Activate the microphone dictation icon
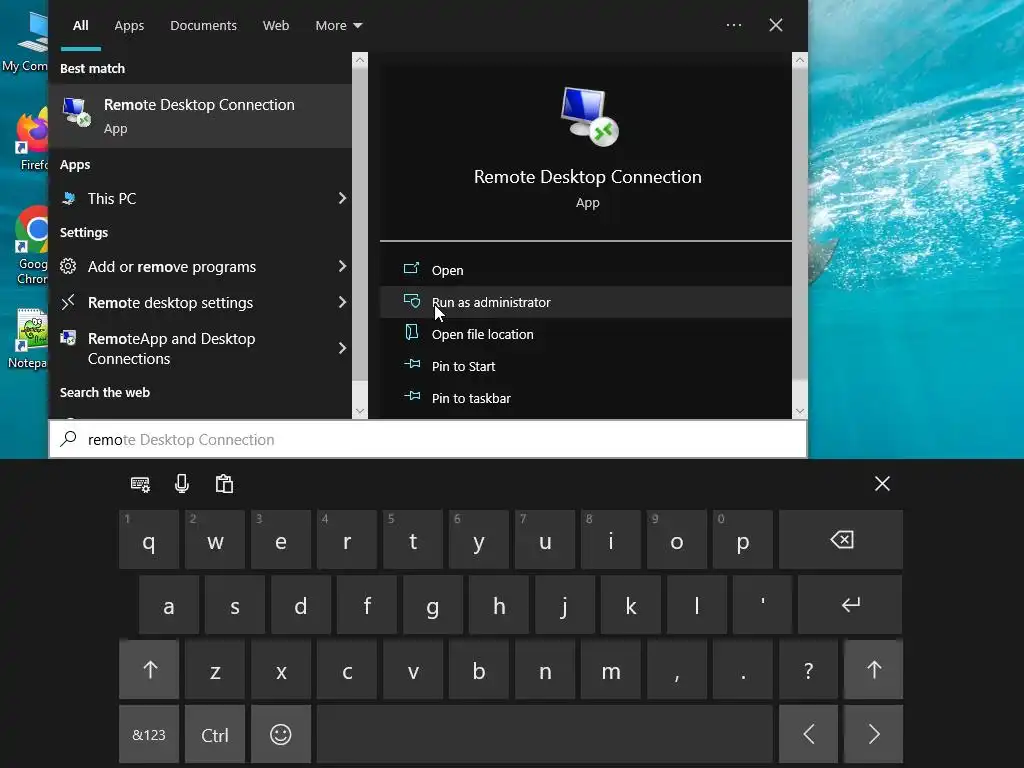The height and width of the screenshot is (768, 1024). click(x=182, y=484)
